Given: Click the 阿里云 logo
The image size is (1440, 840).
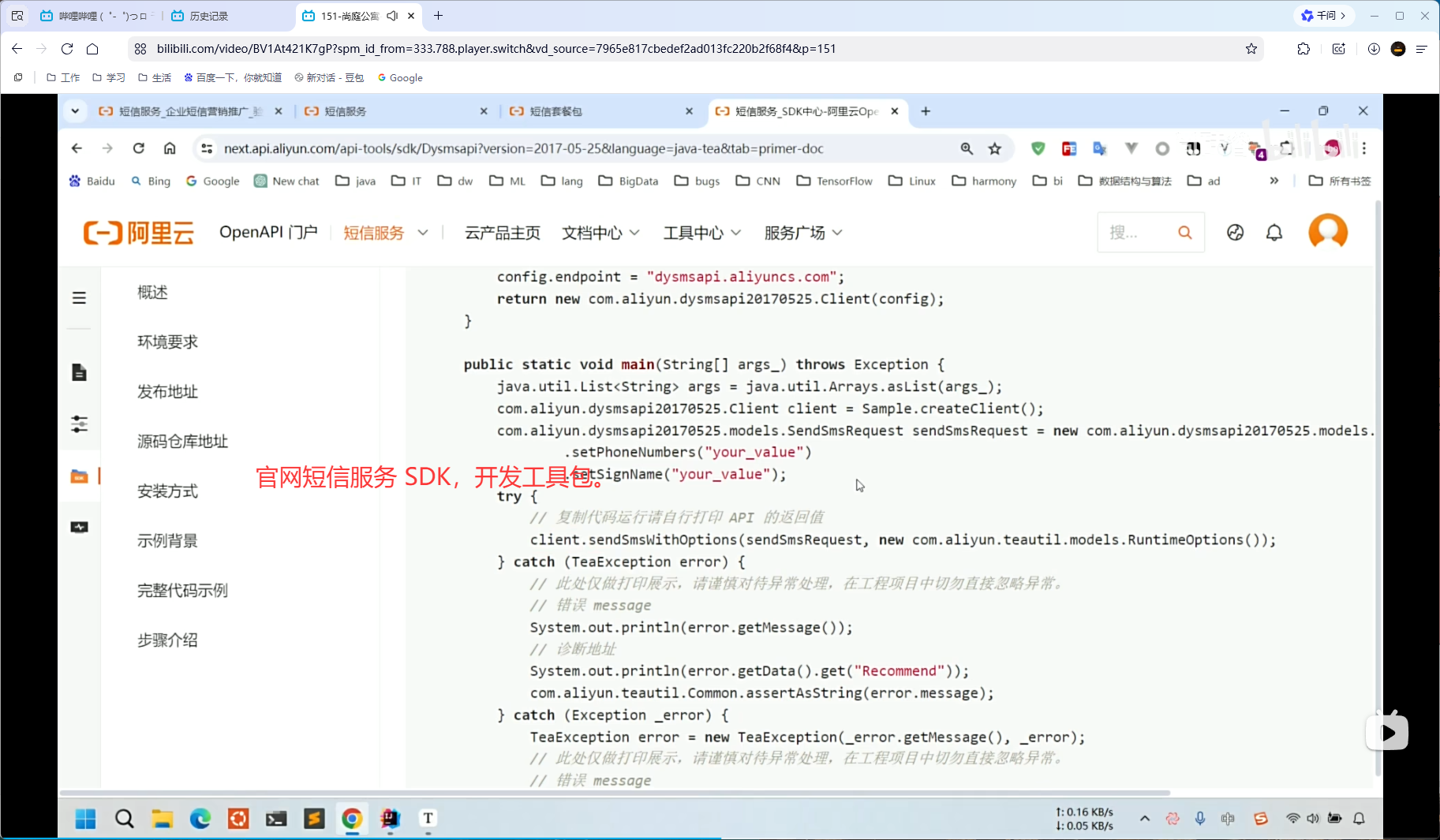Looking at the screenshot, I should 139,233.
